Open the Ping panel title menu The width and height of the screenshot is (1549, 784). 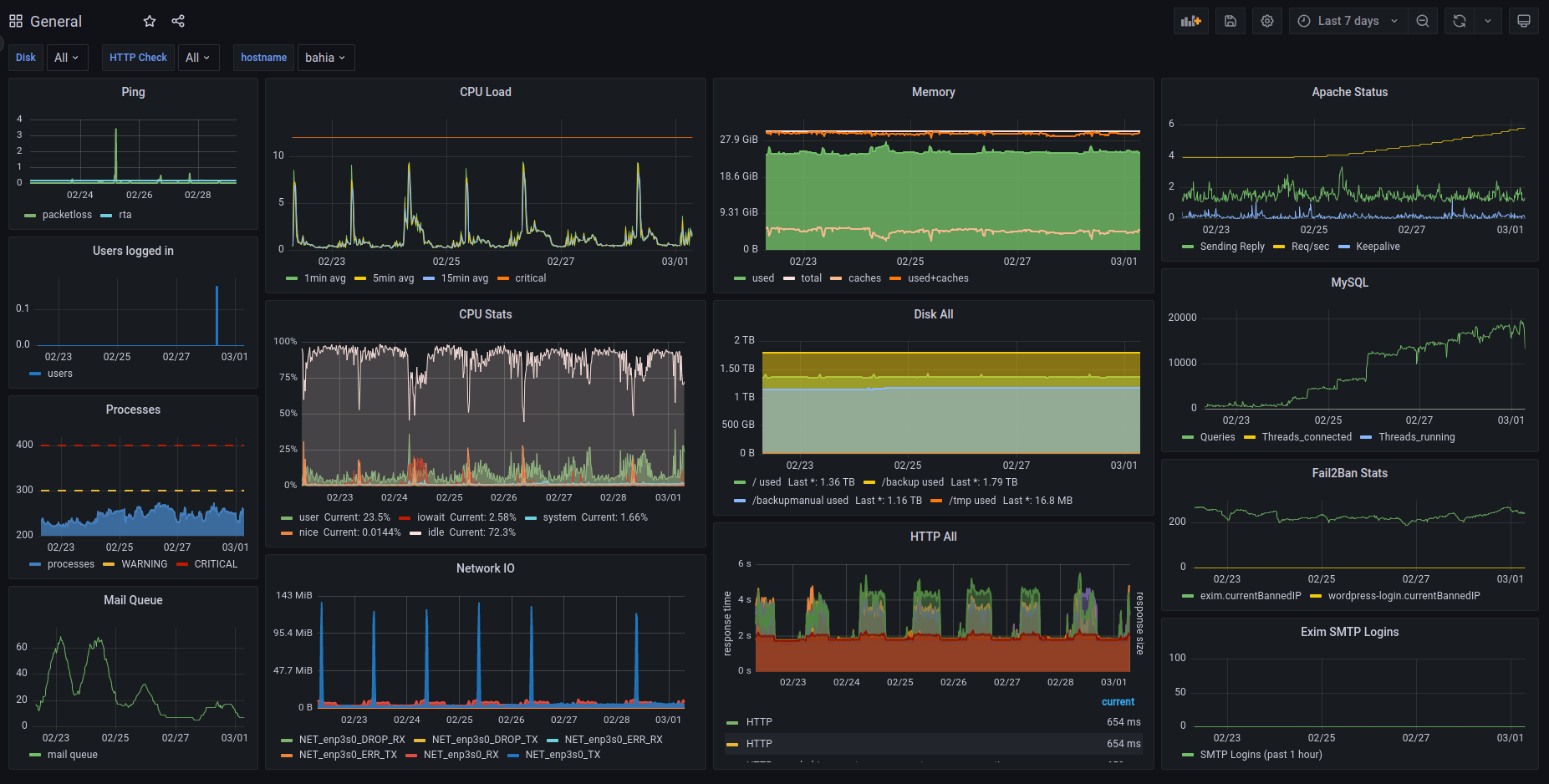point(133,92)
